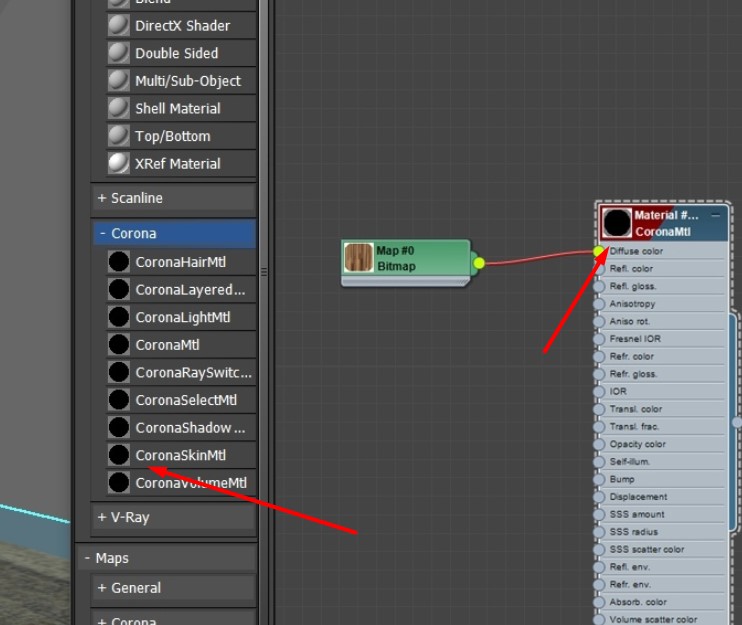Click the Diffuse color input socket
The height and width of the screenshot is (625, 742).
tap(599, 251)
